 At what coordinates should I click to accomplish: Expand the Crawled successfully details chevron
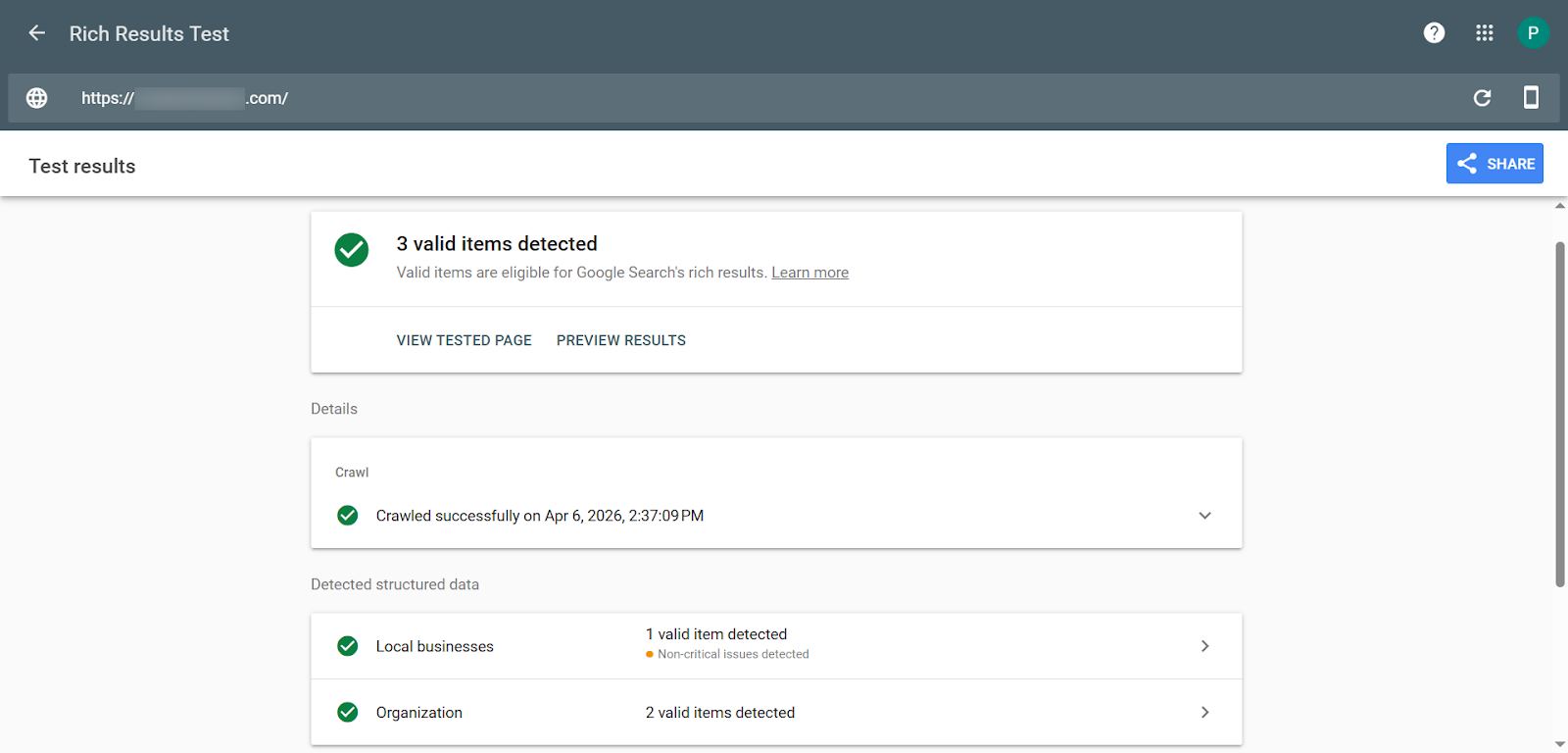(x=1204, y=516)
